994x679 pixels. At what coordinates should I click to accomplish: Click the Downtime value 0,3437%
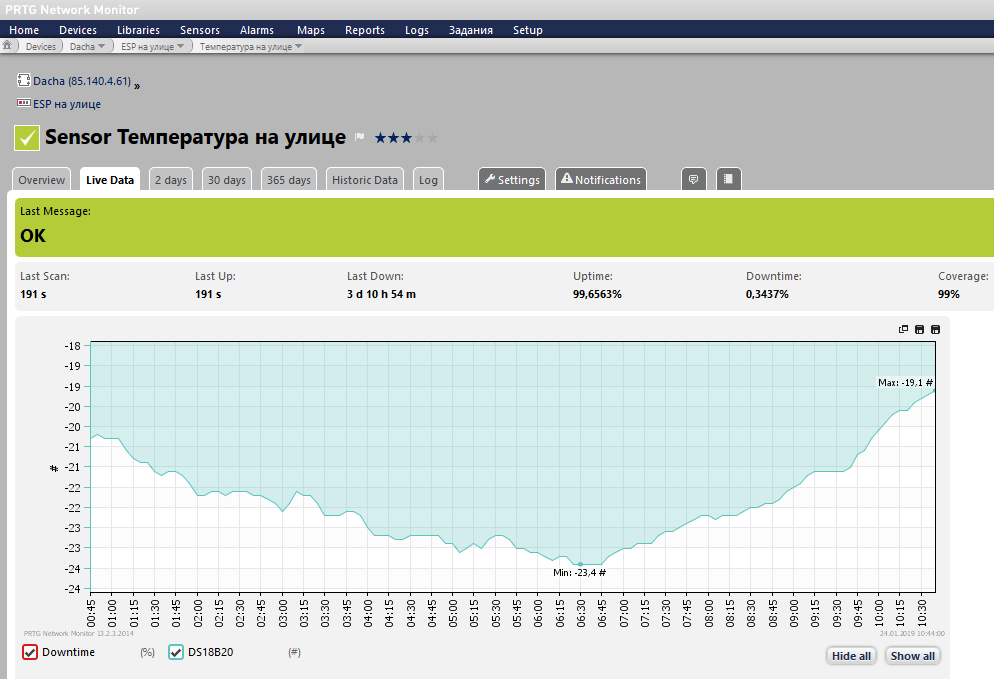(x=767, y=294)
